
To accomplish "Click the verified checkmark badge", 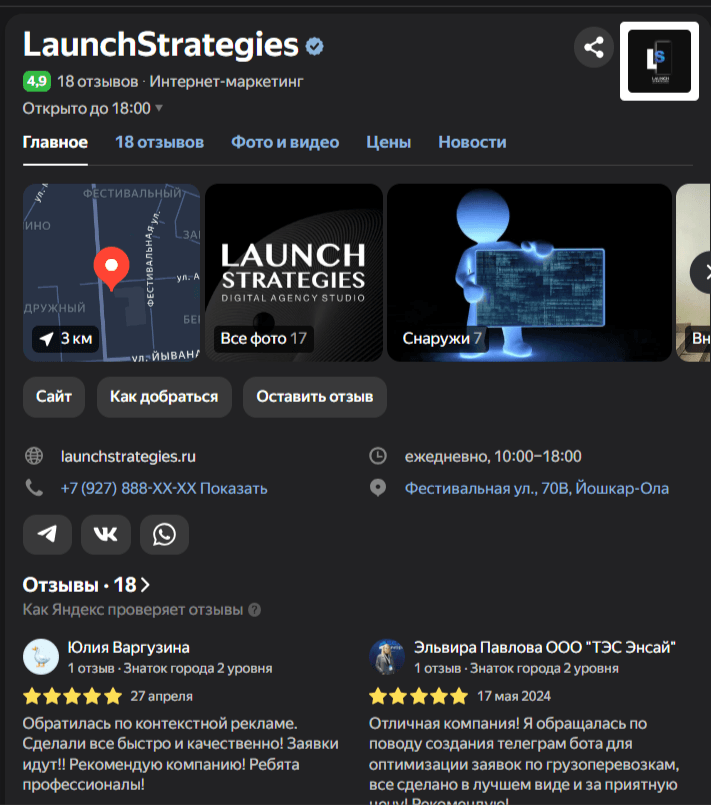I will (315, 46).
